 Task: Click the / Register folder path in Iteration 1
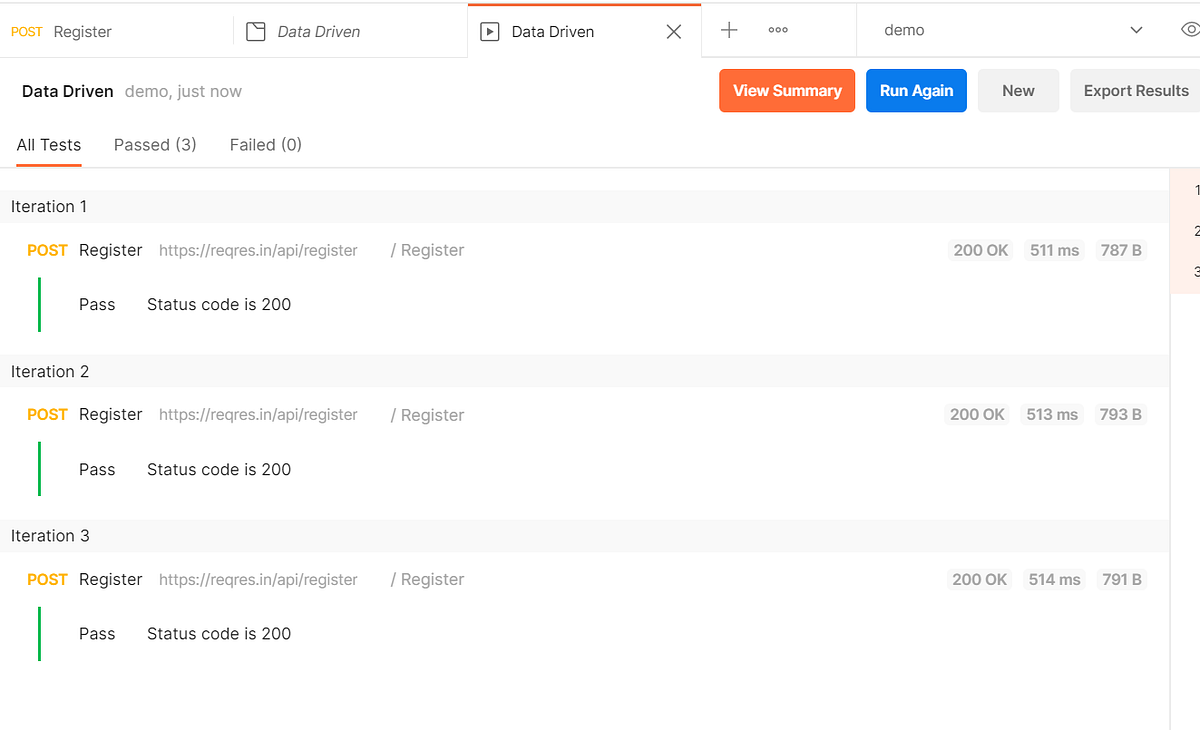427,250
